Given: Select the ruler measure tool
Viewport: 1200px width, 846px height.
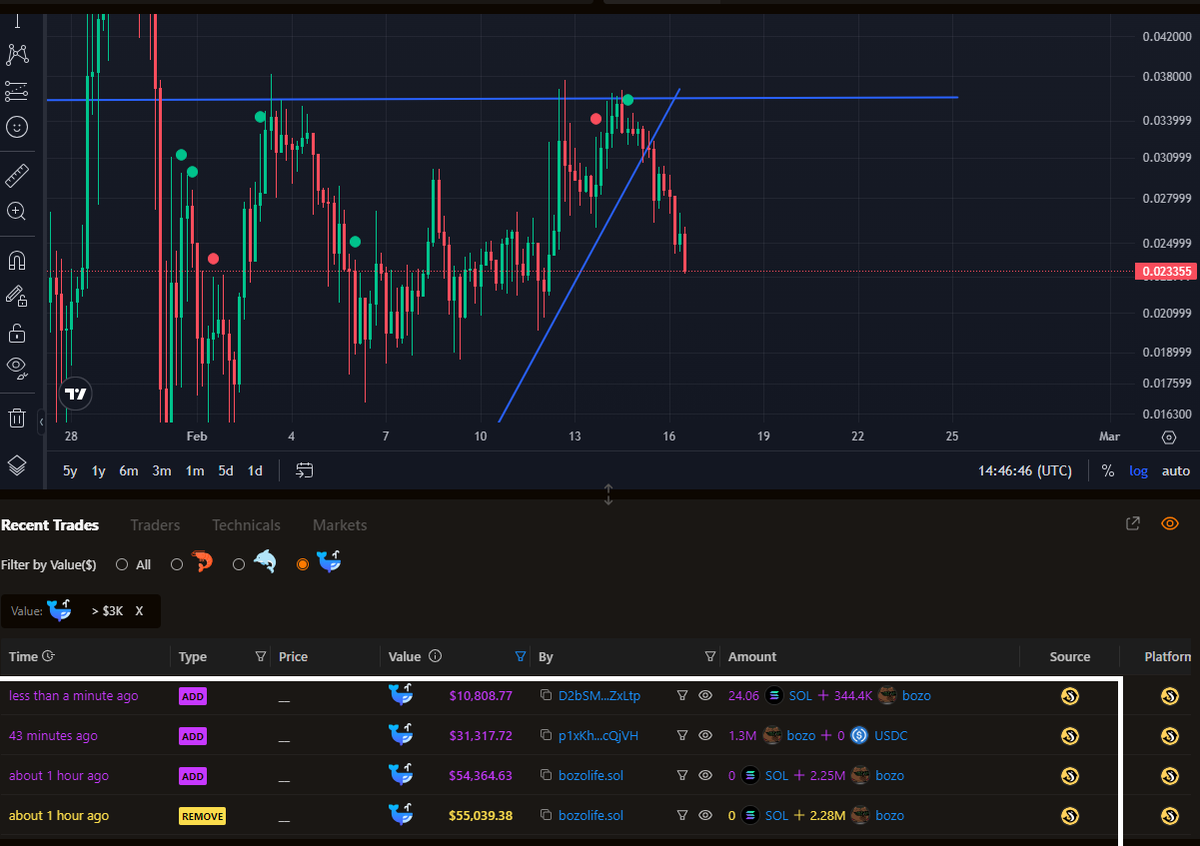Looking at the screenshot, I should [17, 176].
